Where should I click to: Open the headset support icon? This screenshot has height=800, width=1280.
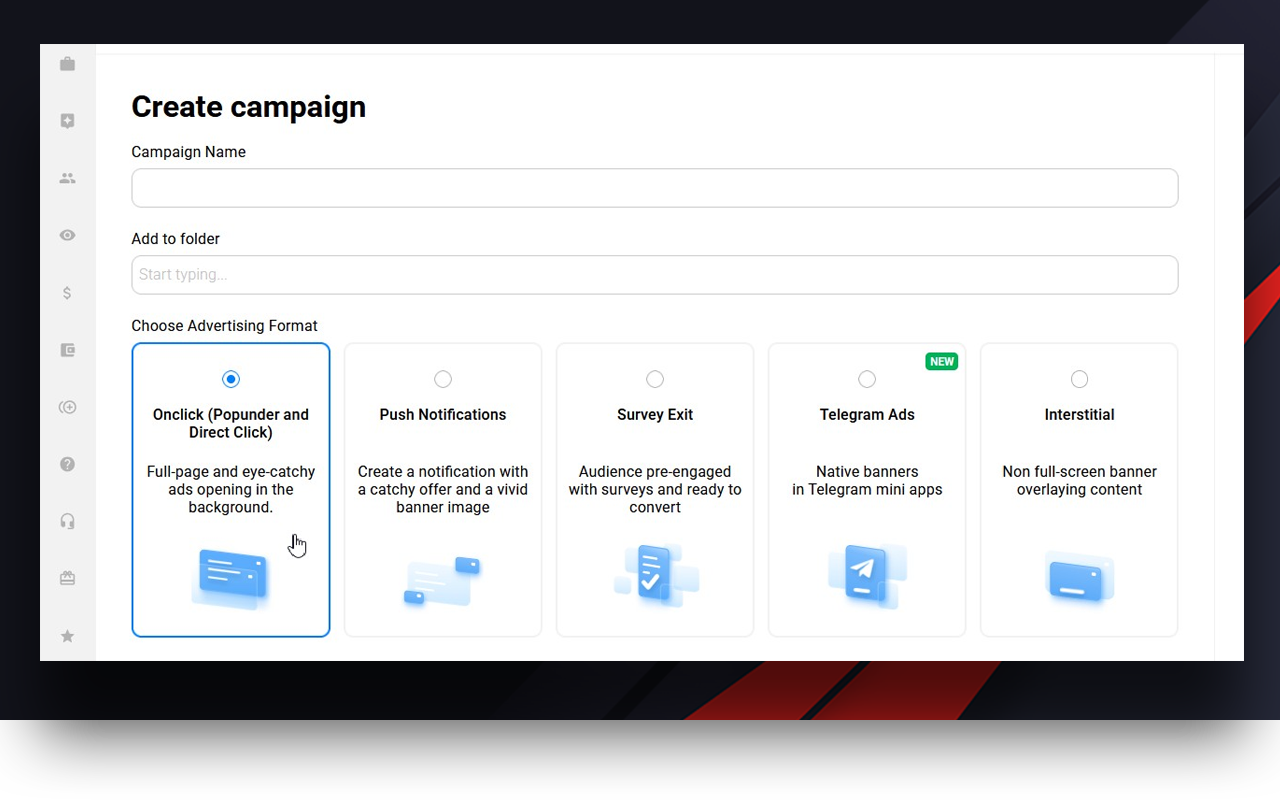coord(67,521)
